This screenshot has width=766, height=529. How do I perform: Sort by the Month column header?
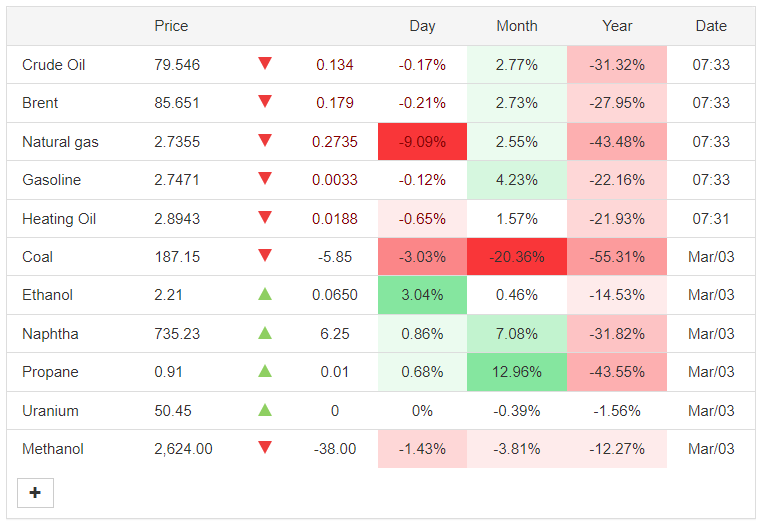click(517, 26)
